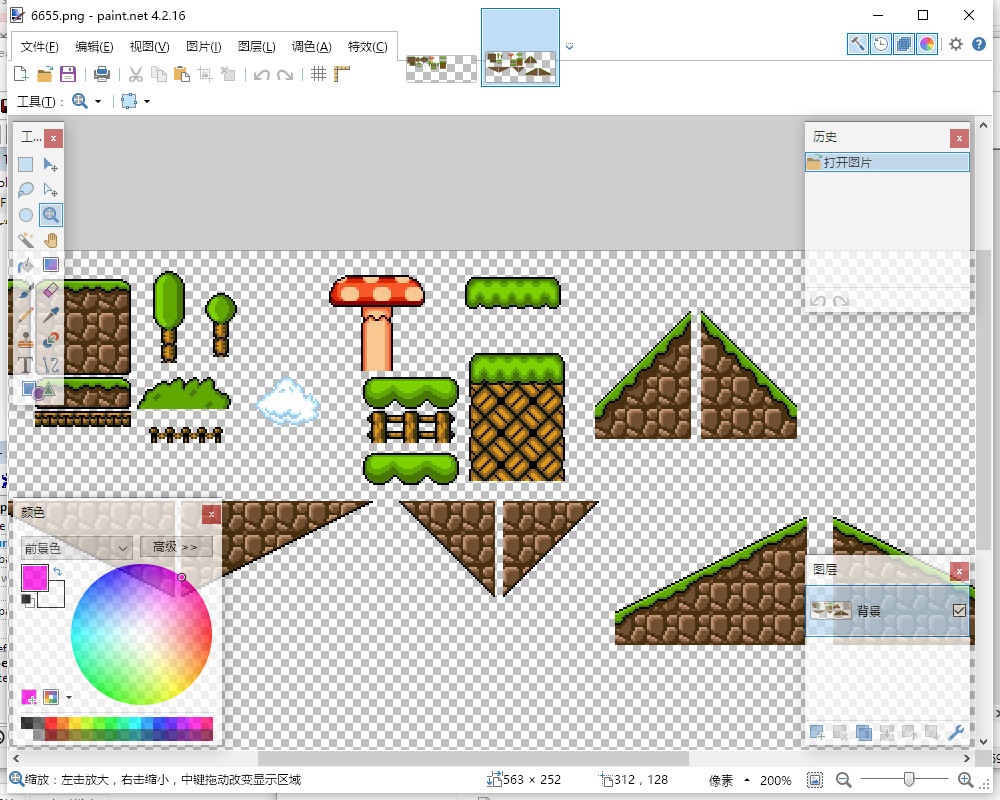
Task: Close the 历史 history panel
Action: pyautogui.click(x=959, y=138)
